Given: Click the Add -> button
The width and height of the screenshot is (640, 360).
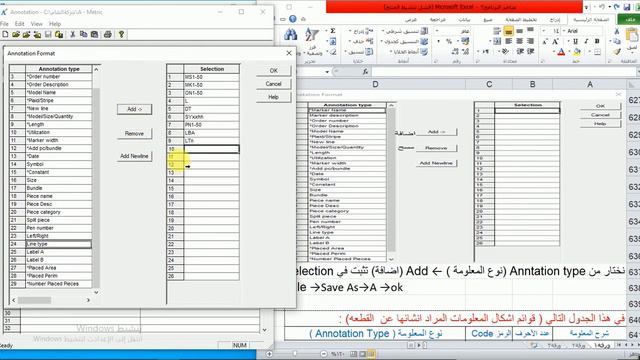Looking at the screenshot, I should [134, 109].
